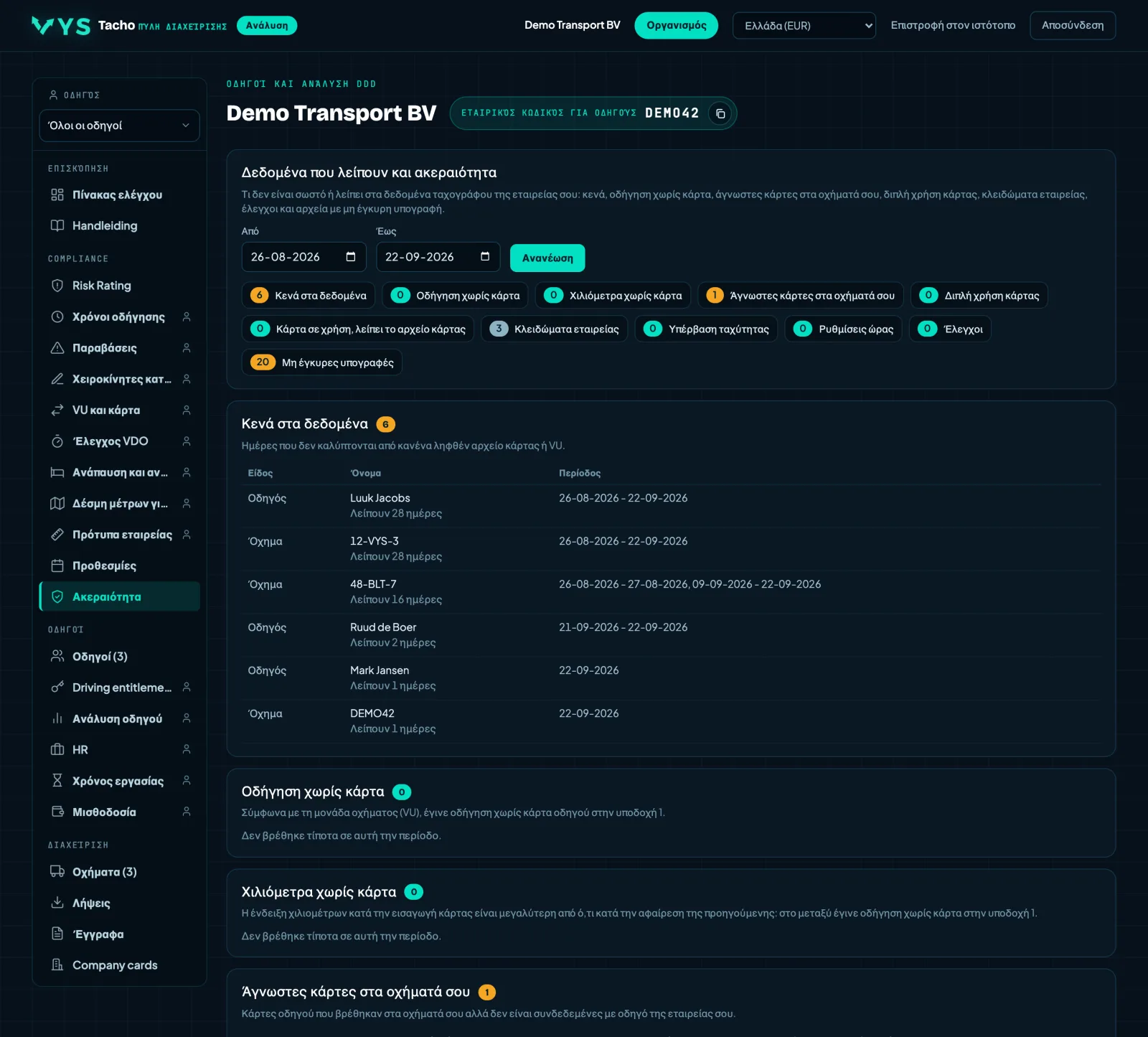Click driver icon next to Ανάλυση οδηγού
The image size is (1148, 1037).
click(187, 718)
